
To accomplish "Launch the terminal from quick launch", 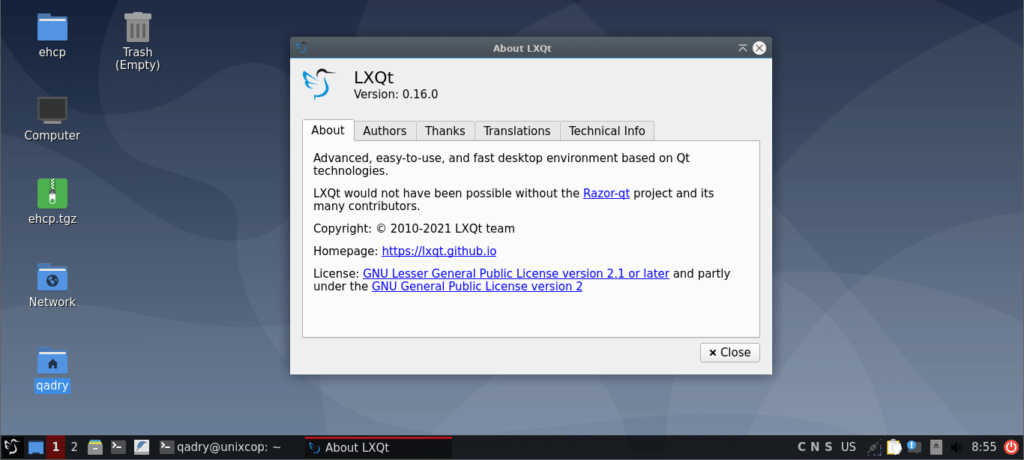I will point(118,448).
